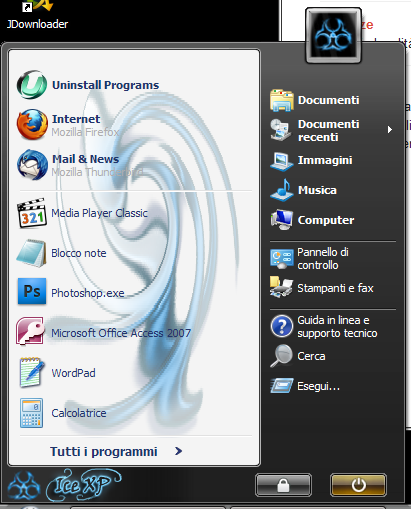
Task: Click the Cerca magnifying glass icon
Action: (x=281, y=356)
